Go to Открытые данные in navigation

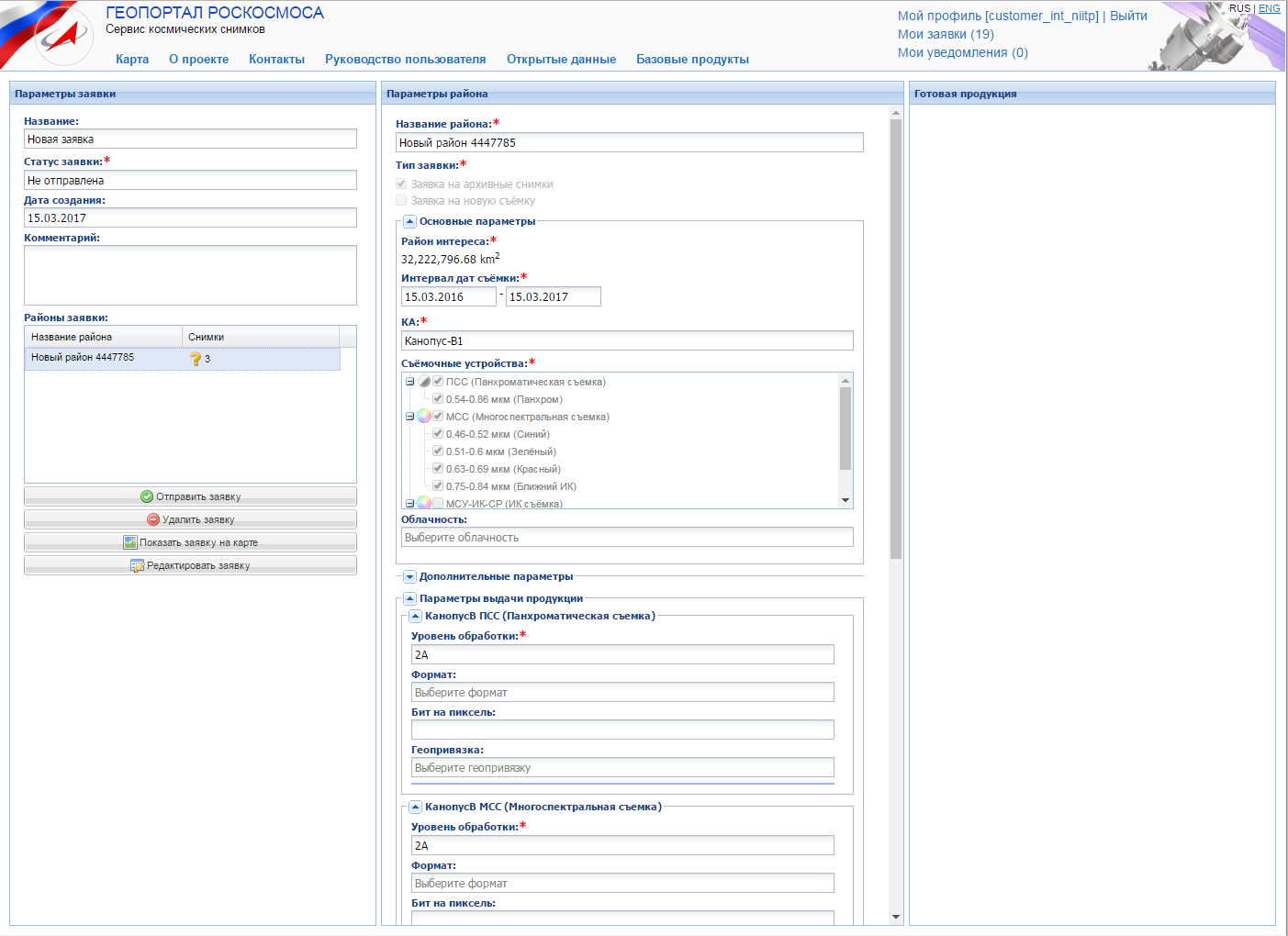[x=561, y=59]
